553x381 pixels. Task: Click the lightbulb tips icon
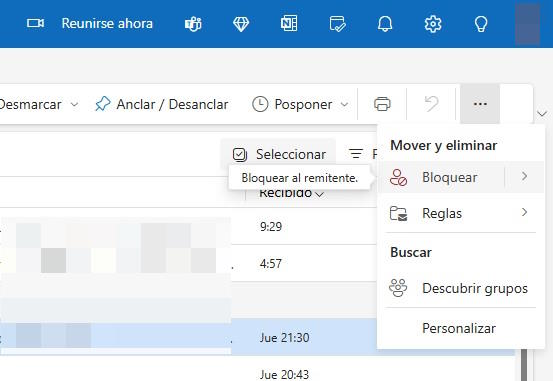click(x=481, y=24)
